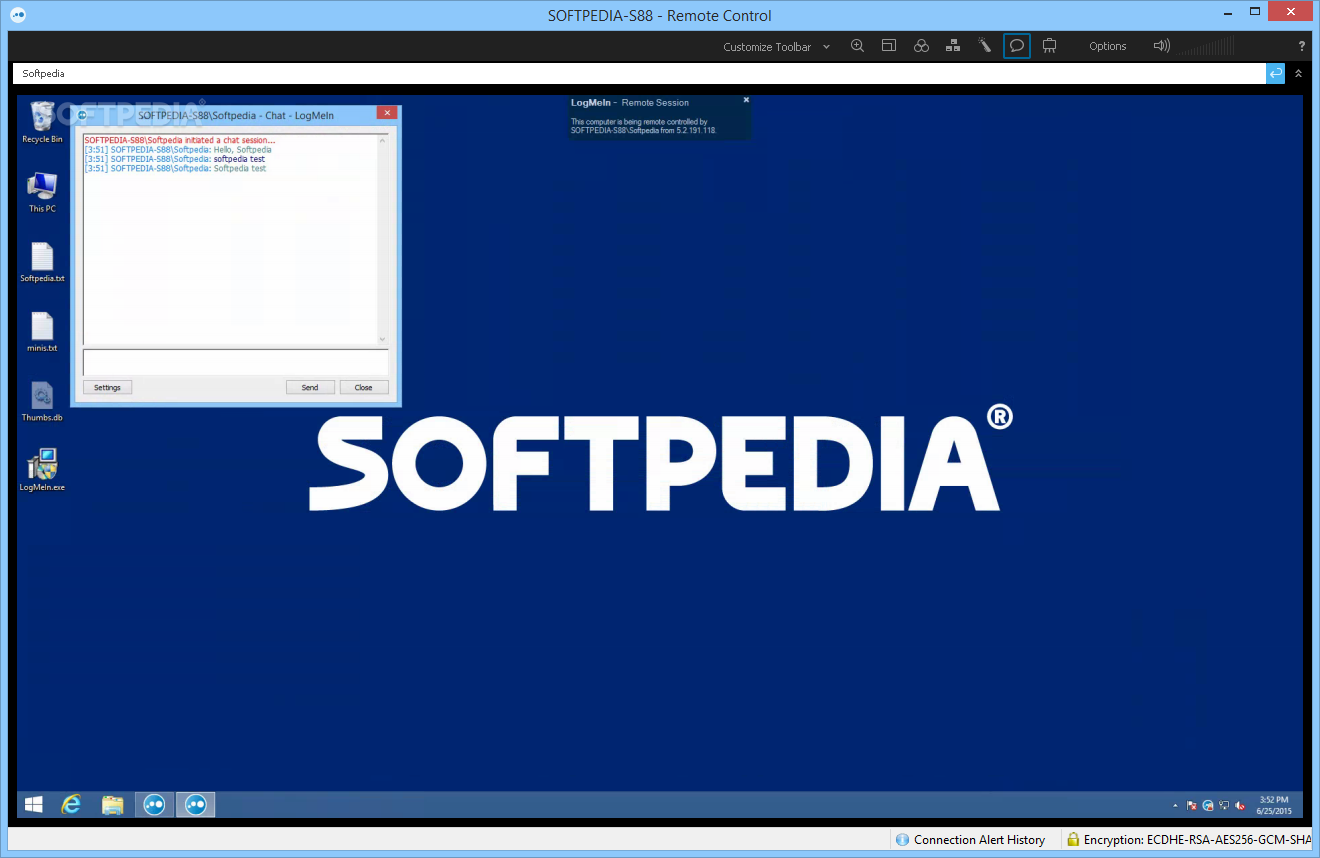The image size is (1320, 858).
Task: Open the whiteboard easel tool
Action: (x=1049, y=46)
